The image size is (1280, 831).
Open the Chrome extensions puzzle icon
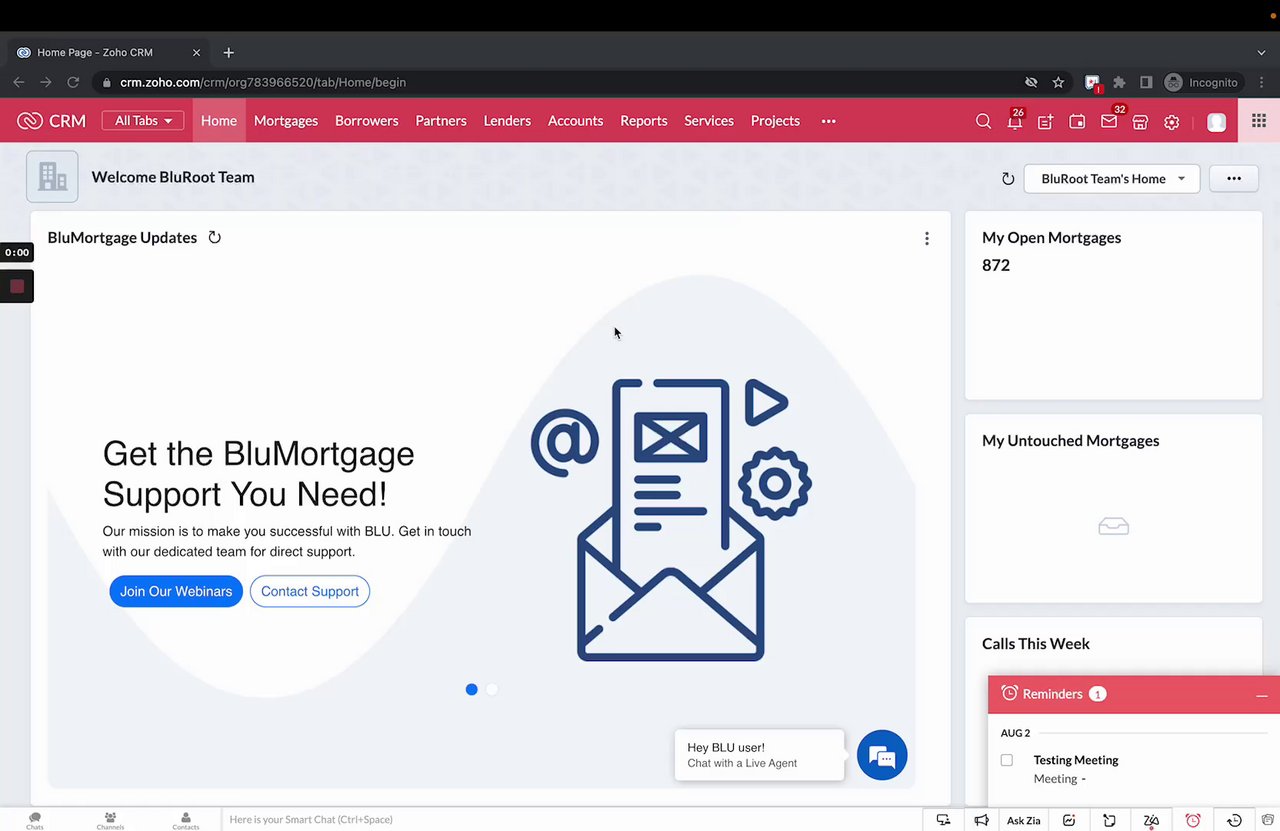[x=1119, y=82]
